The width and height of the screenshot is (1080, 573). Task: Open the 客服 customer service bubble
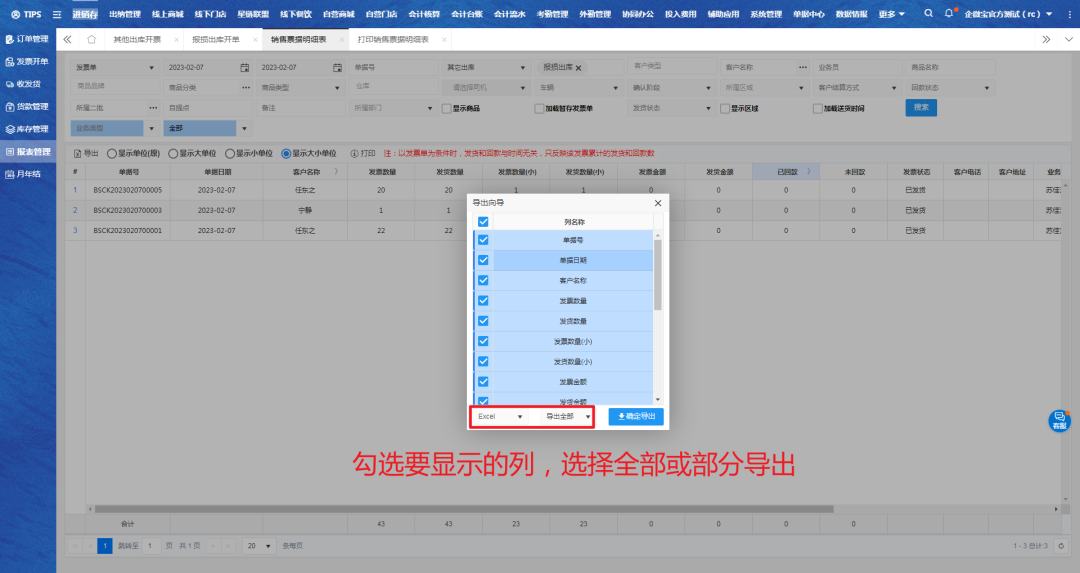(1058, 420)
